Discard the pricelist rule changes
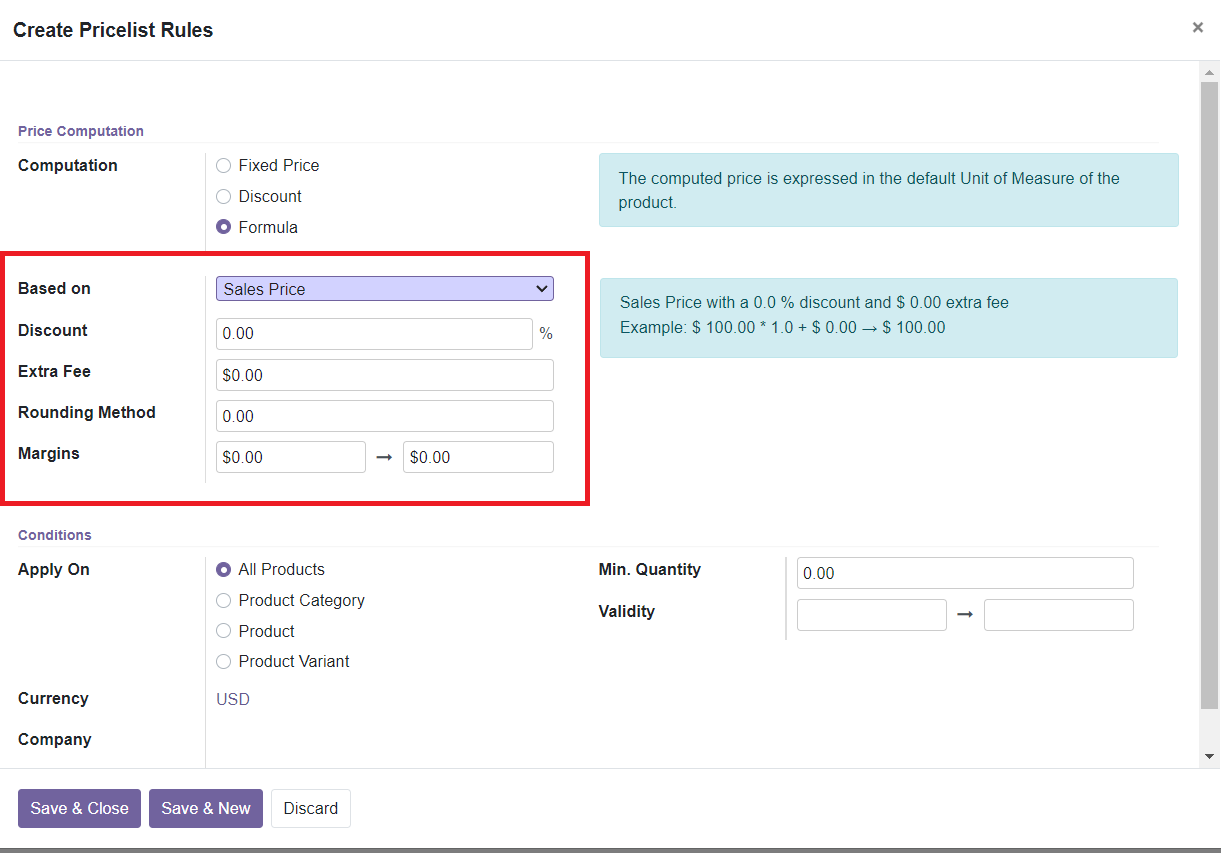1221x853 pixels. tap(310, 808)
